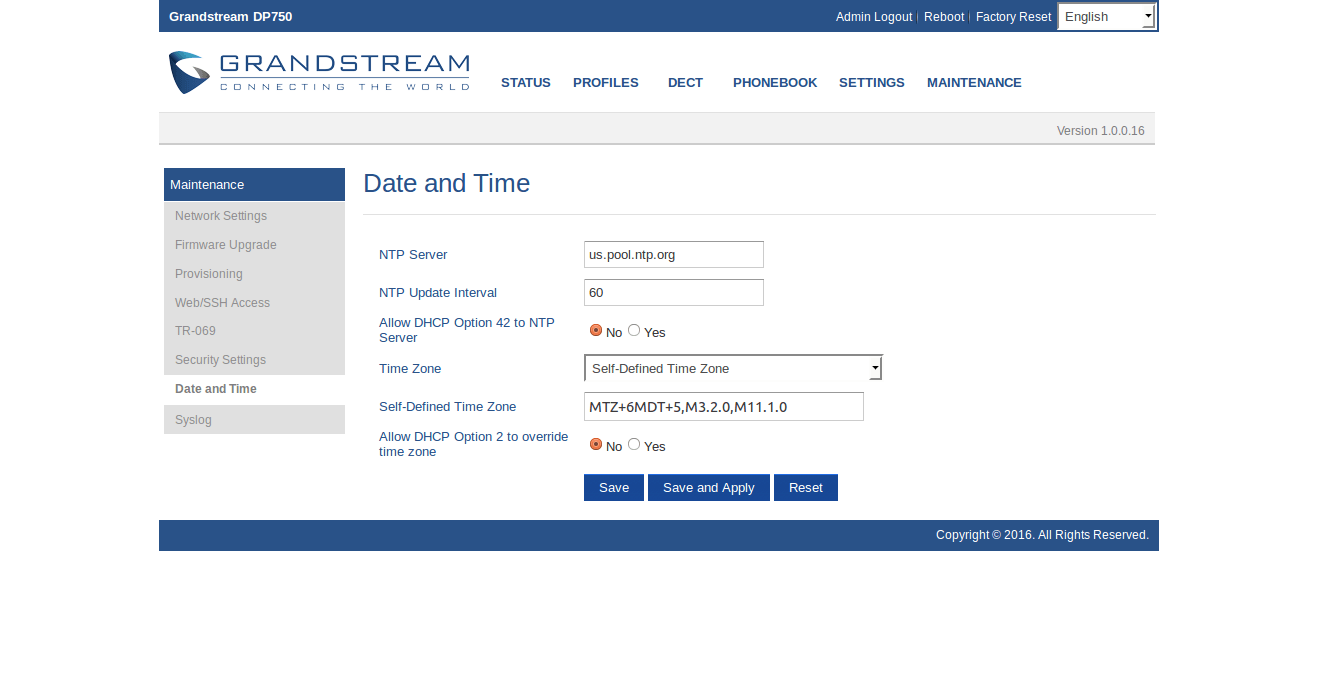Go to the DECT menu
1317x673 pixels.
pyautogui.click(x=685, y=83)
